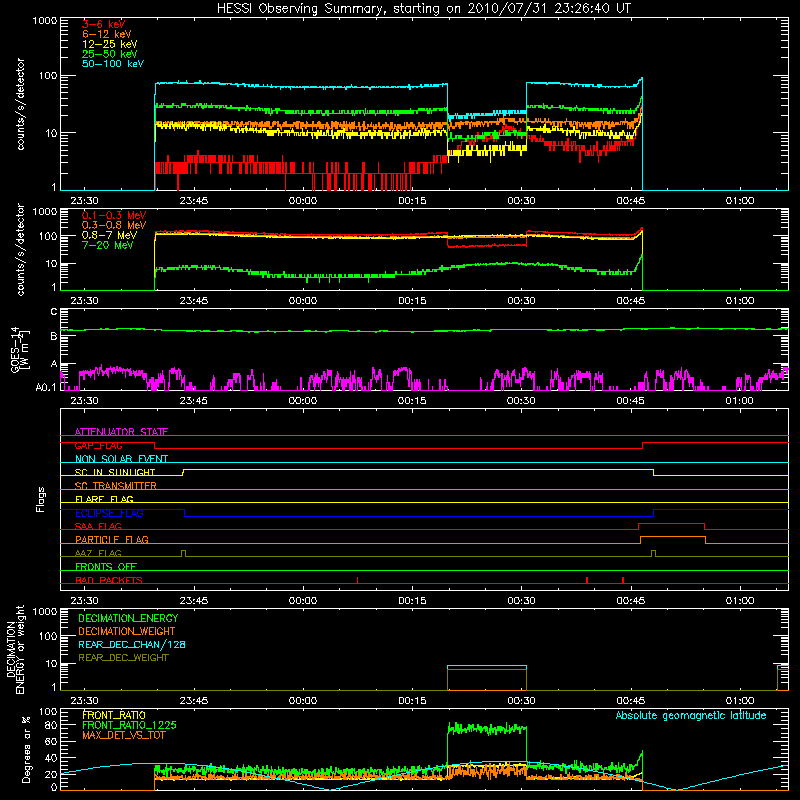Select the 25-50 keV legend label
This screenshot has height=800, width=800.
tap(110, 54)
